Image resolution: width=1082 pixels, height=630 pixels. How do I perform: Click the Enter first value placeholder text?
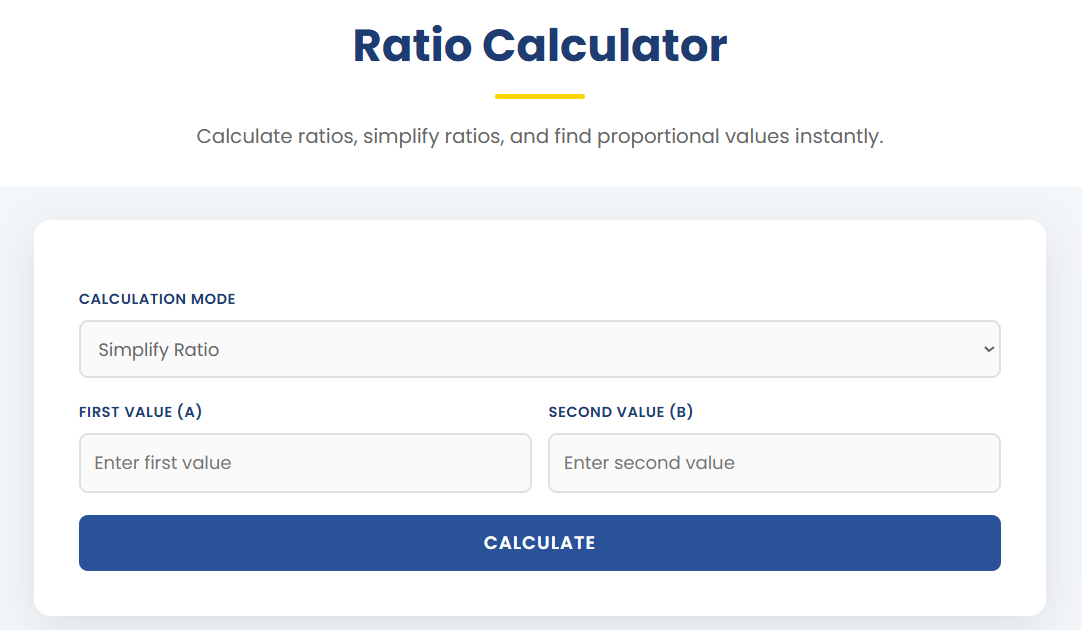pos(163,463)
